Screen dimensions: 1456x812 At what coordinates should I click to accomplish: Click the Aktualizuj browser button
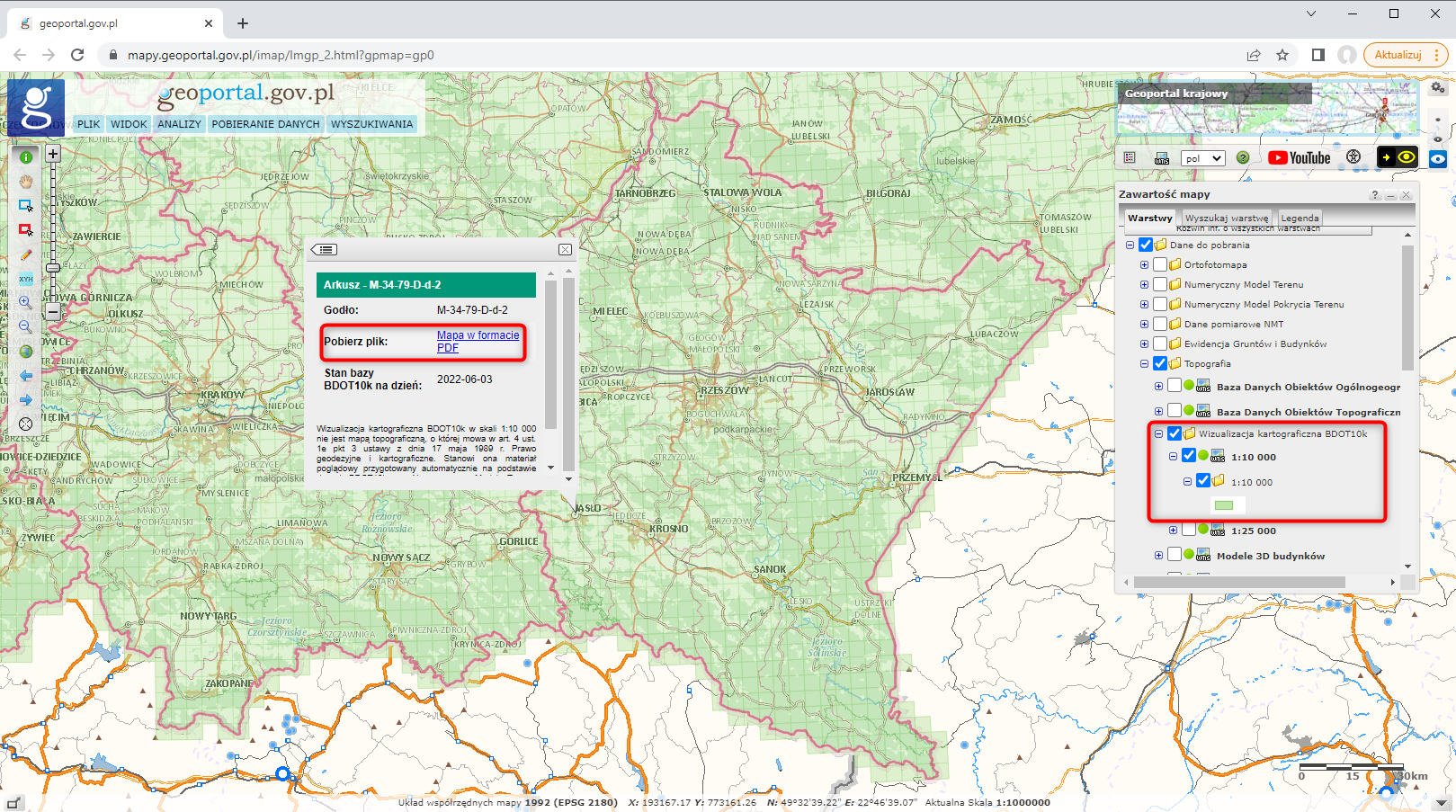(1400, 54)
